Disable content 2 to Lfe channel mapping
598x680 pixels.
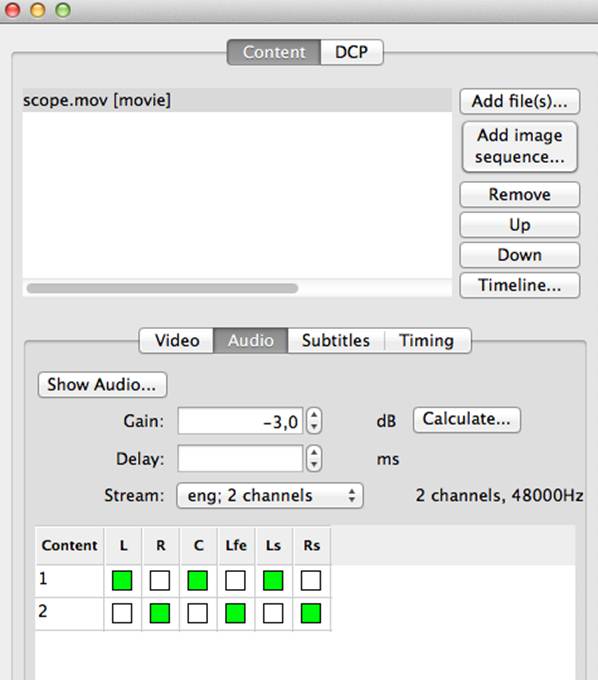click(235, 613)
